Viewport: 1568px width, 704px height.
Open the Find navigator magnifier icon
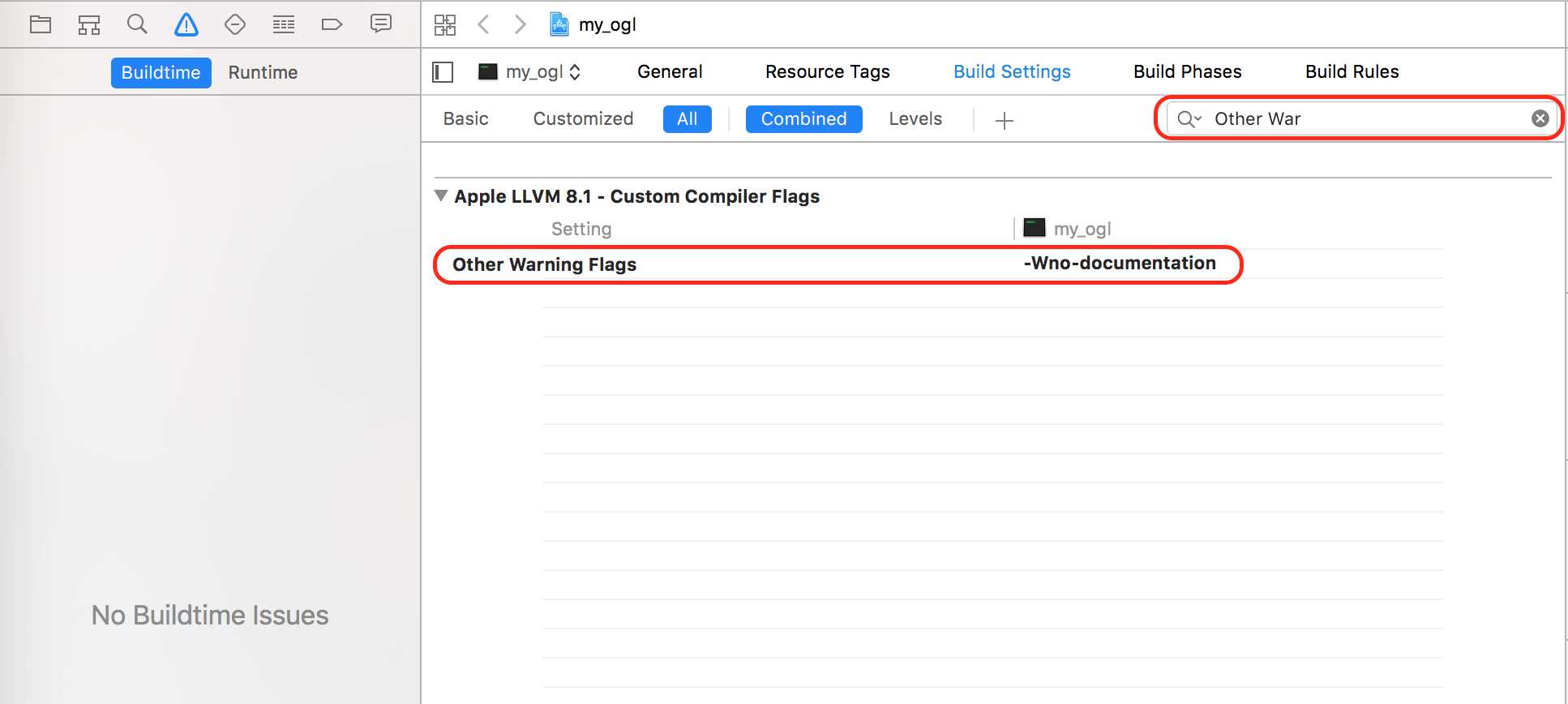coord(138,24)
